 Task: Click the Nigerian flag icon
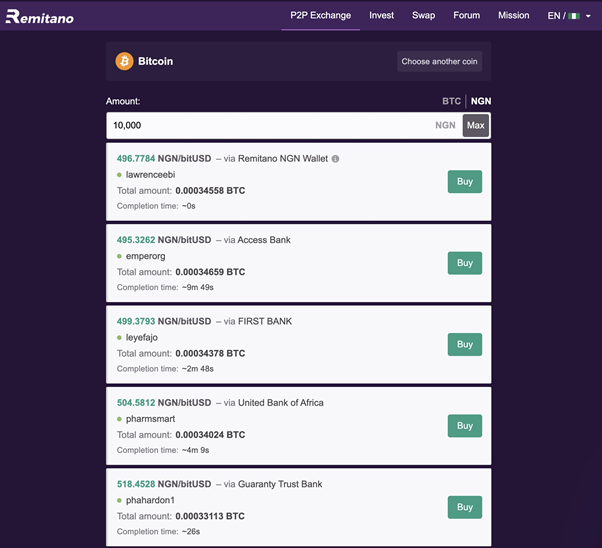(x=574, y=16)
